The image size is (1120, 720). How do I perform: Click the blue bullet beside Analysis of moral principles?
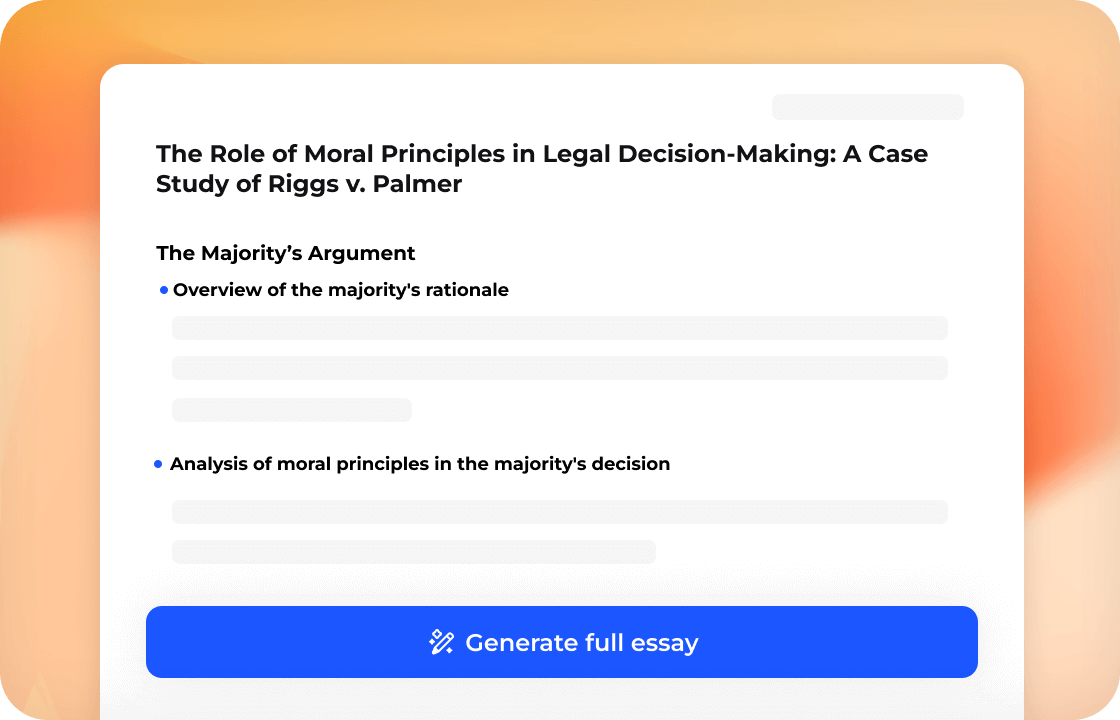tap(158, 464)
